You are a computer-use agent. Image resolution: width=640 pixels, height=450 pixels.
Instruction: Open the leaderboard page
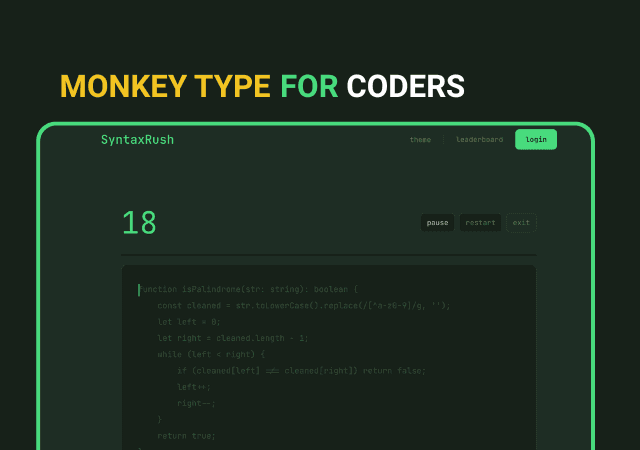(480, 140)
